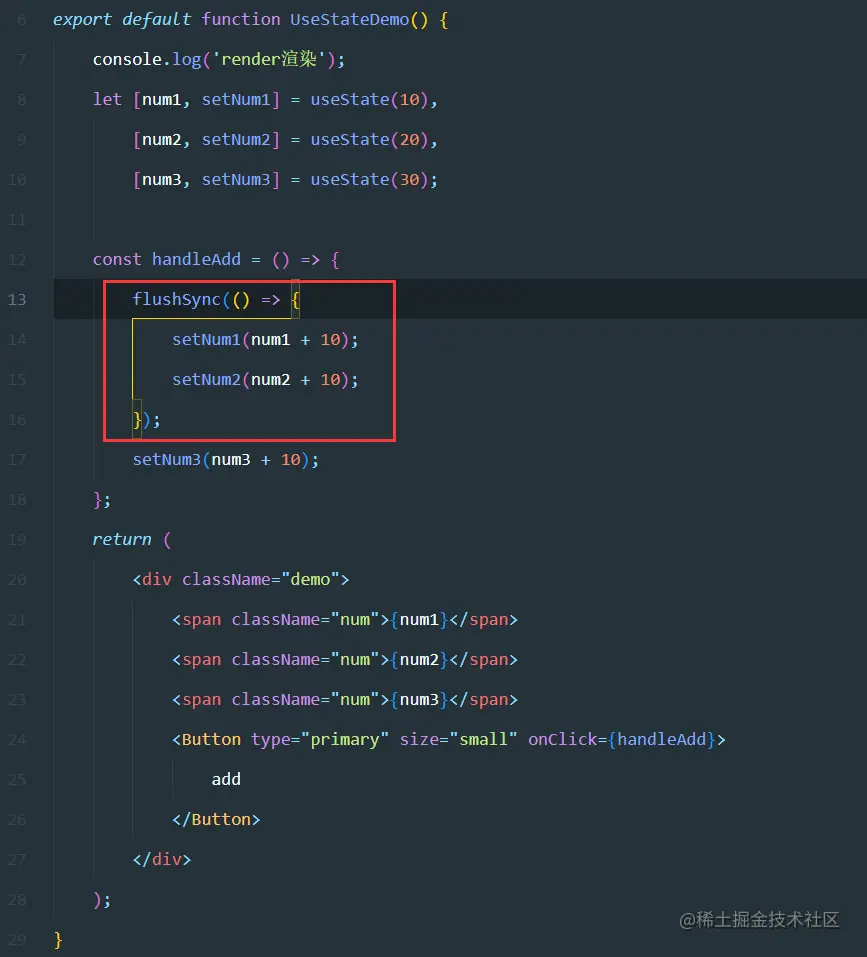The height and width of the screenshot is (957, 867).
Task: Place cursor on setNum2(num2 + 10) statement
Action: click(x=265, y=380)
